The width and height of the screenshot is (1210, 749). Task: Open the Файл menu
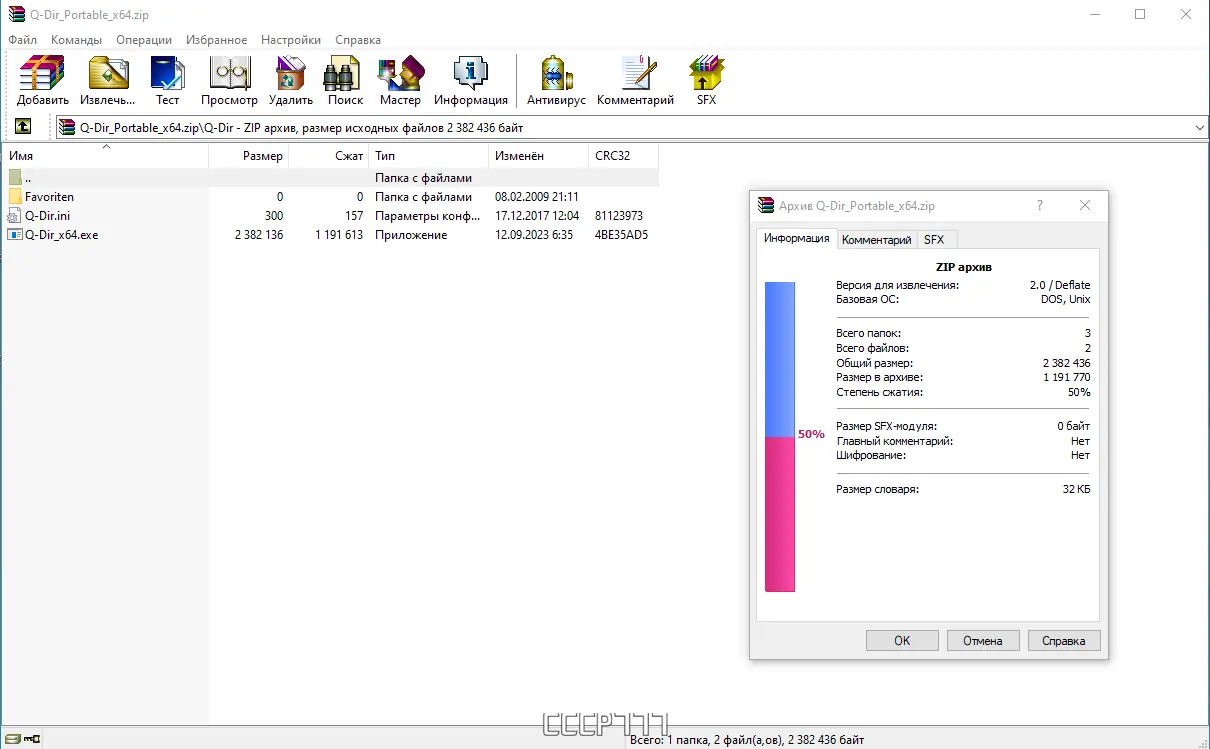[22, 40]
